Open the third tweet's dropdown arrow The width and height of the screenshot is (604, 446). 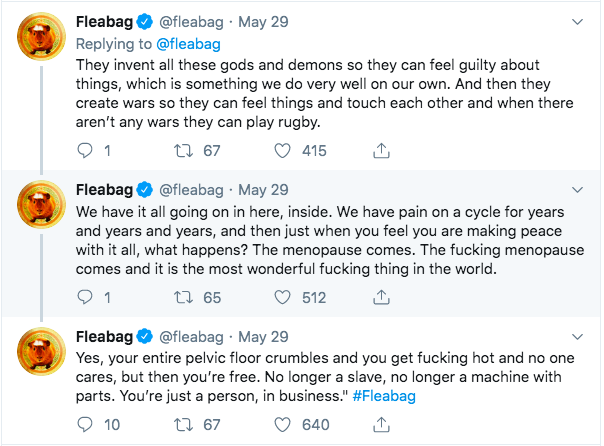coord(577,335)
